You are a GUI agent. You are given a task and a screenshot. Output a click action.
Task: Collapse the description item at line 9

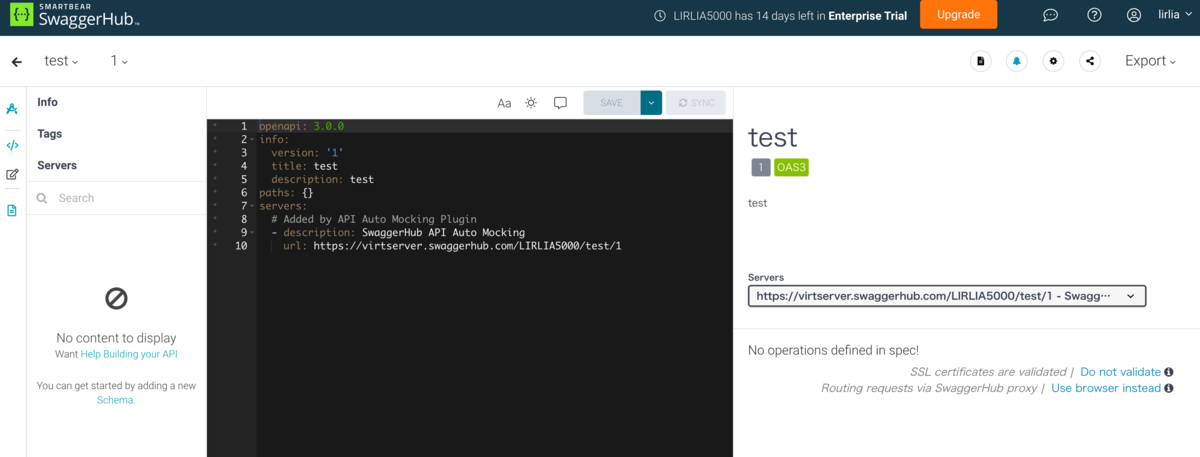[254, 233]
